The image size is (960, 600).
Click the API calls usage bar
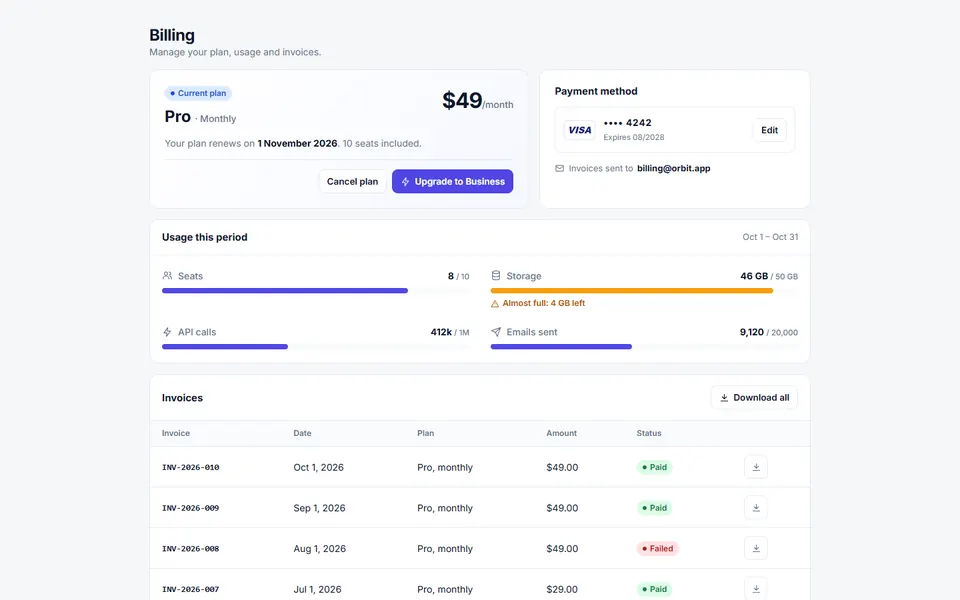pyautogui.click(x=316, y=347)
